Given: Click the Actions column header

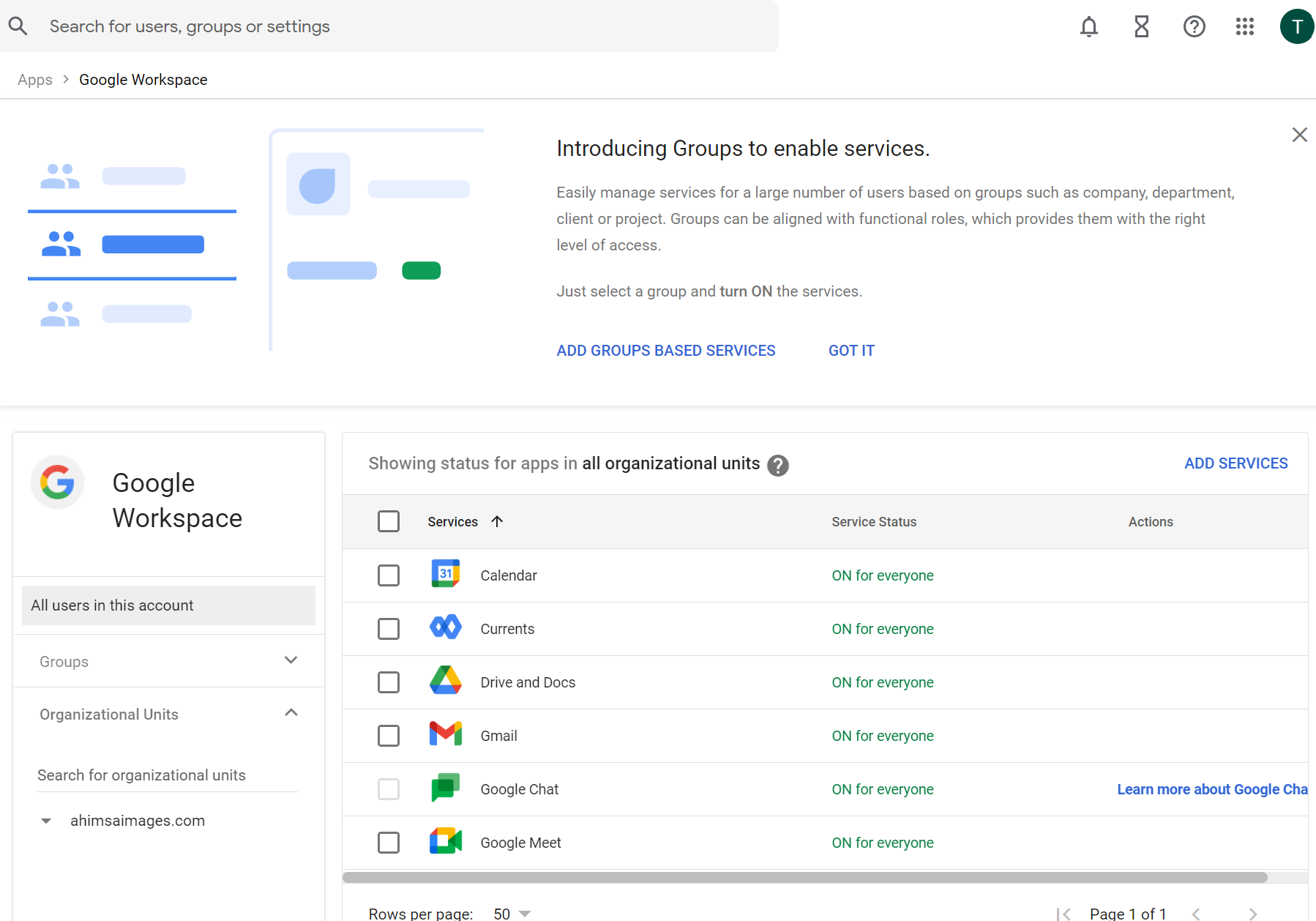Looking at the screenshot, I should [1151, 521].
